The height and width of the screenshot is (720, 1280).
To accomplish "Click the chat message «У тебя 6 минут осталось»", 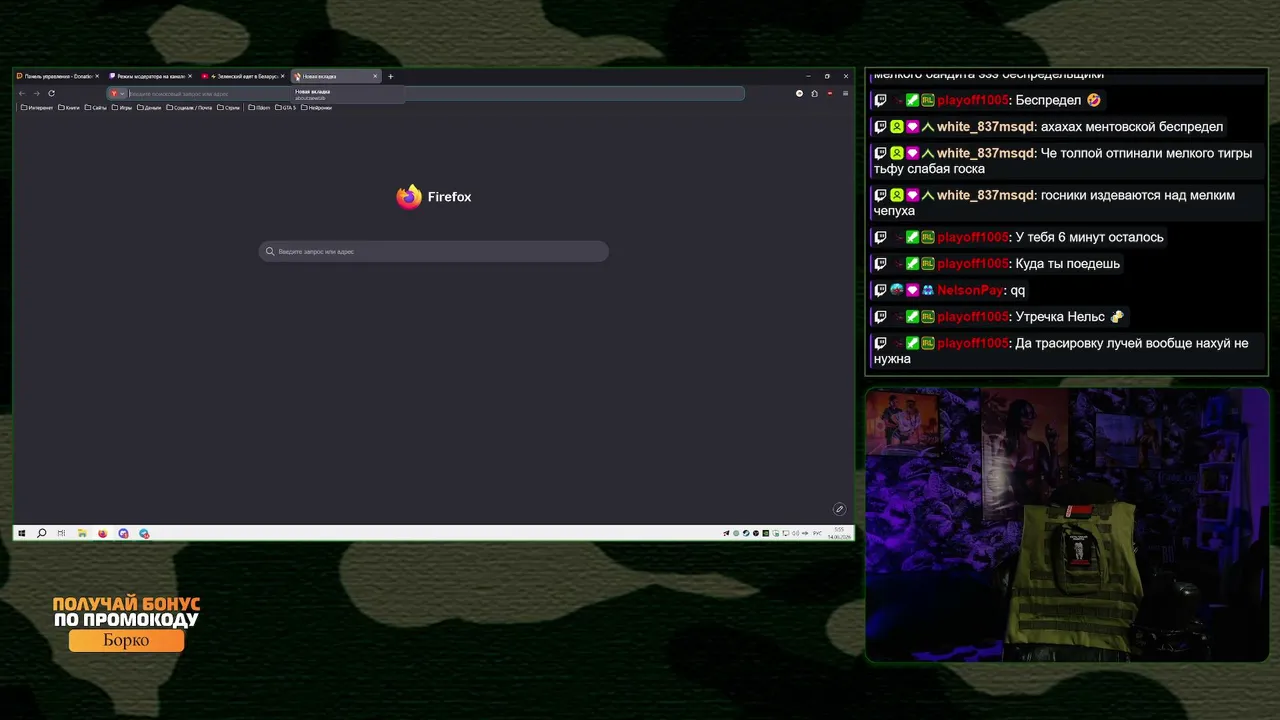I will point(1089,237).
